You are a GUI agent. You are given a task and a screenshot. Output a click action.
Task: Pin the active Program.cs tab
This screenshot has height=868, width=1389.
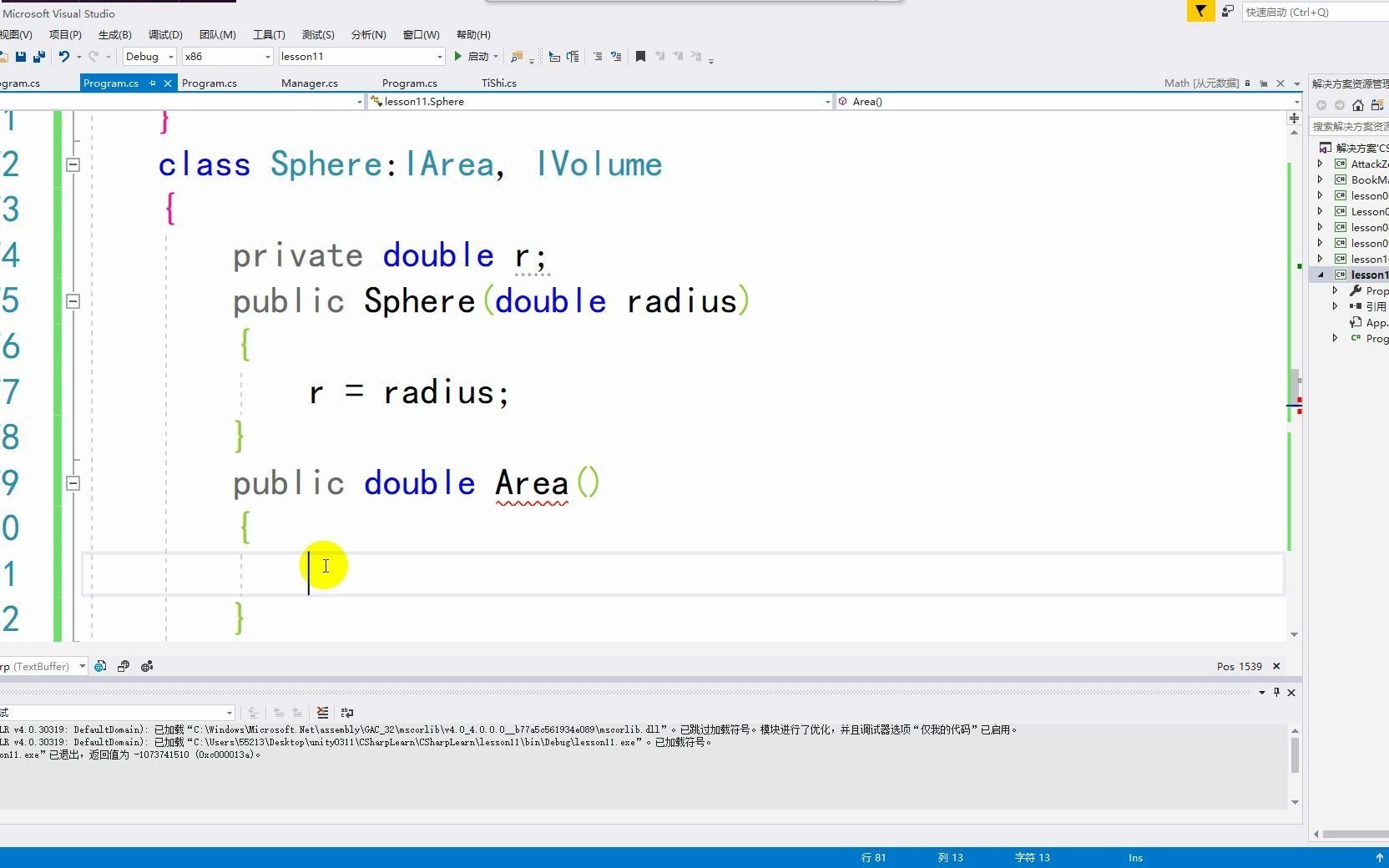[x=152, y=83]
